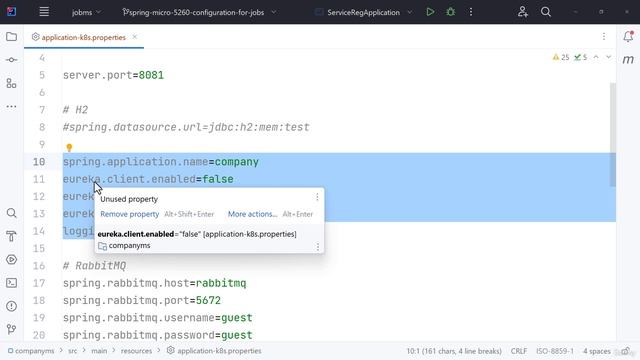
Task: Click src in the breadcrumb bar
Action: click(x=72, y=351)
